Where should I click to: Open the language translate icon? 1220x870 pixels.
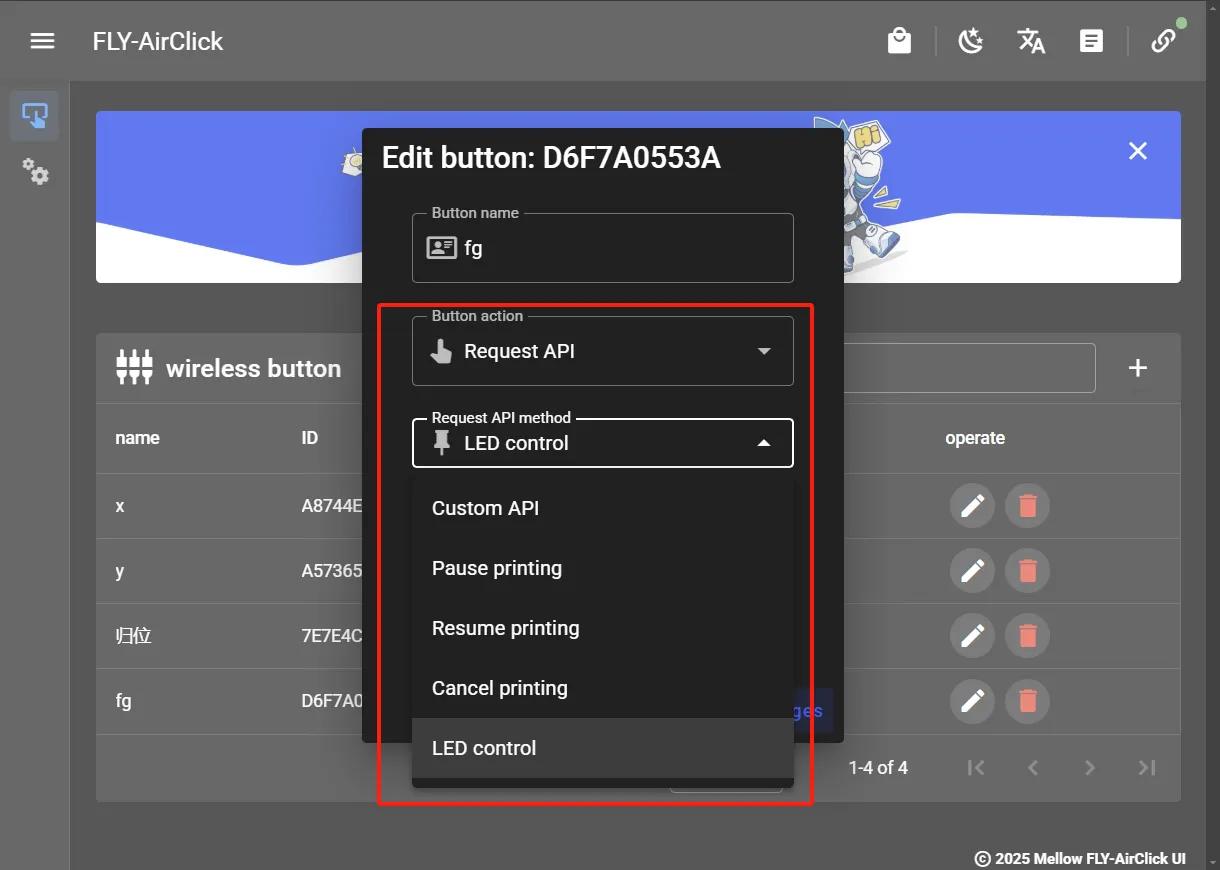1031,41
